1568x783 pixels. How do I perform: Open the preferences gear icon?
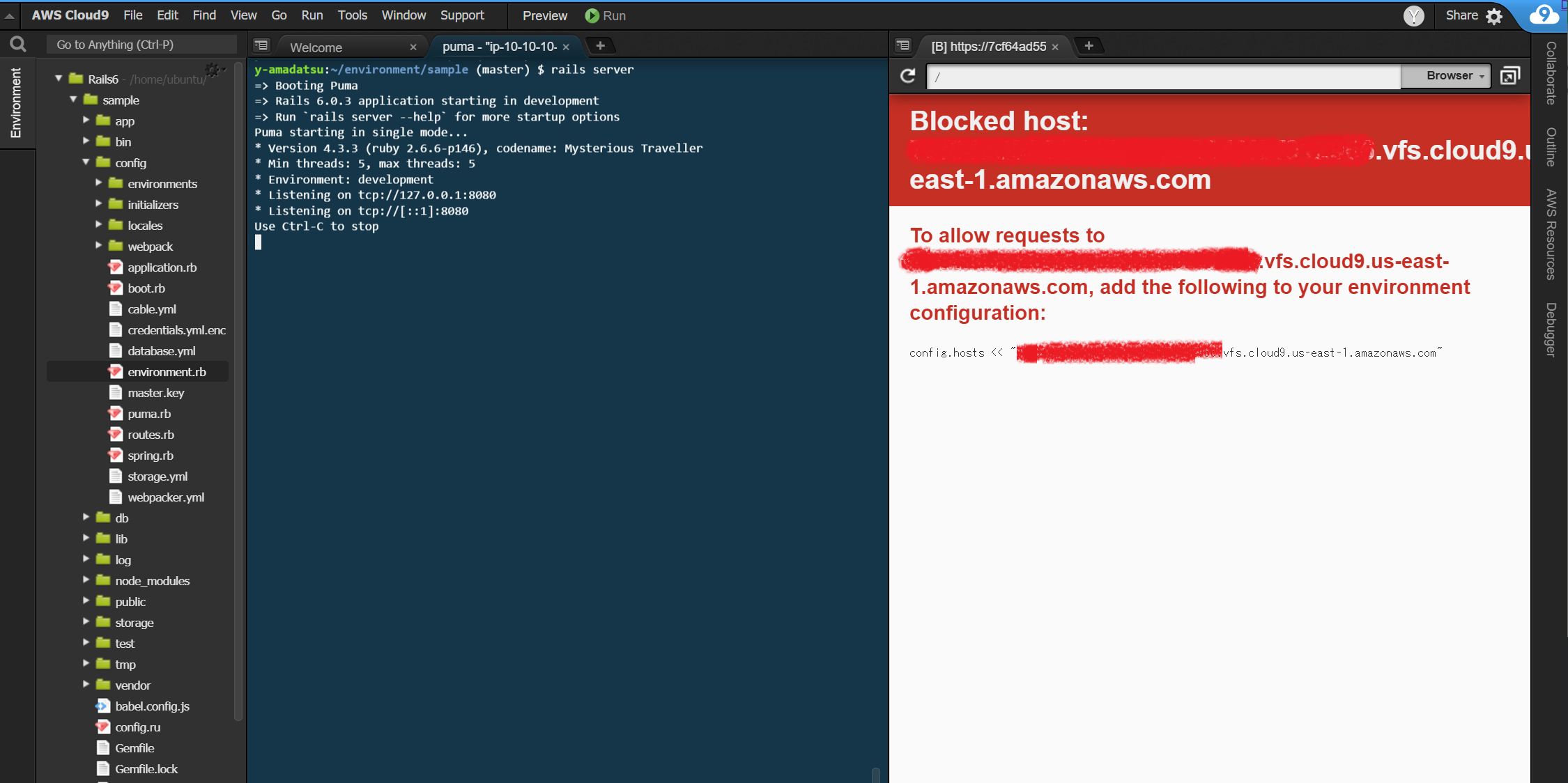(x=1494, y=16)
